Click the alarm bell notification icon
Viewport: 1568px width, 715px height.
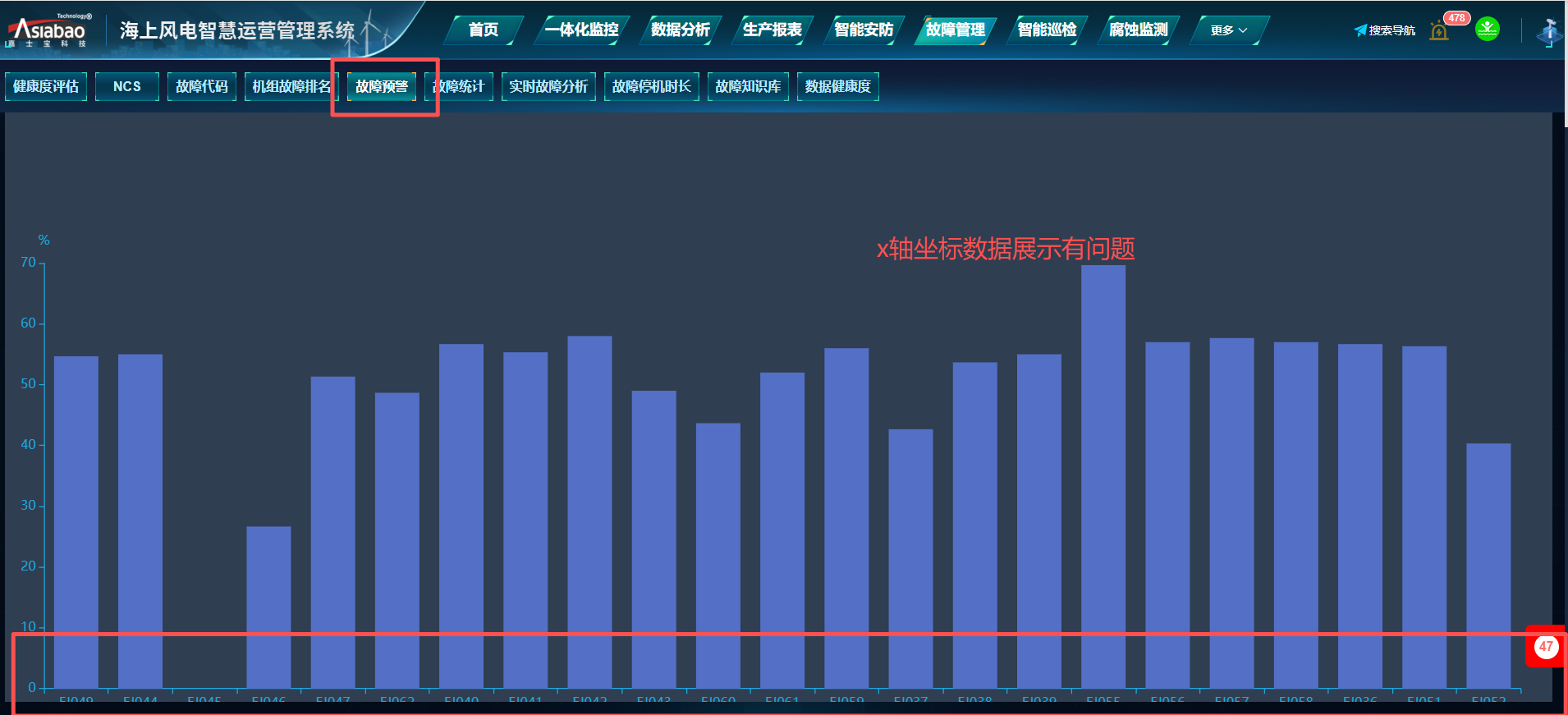(1438, 32)
